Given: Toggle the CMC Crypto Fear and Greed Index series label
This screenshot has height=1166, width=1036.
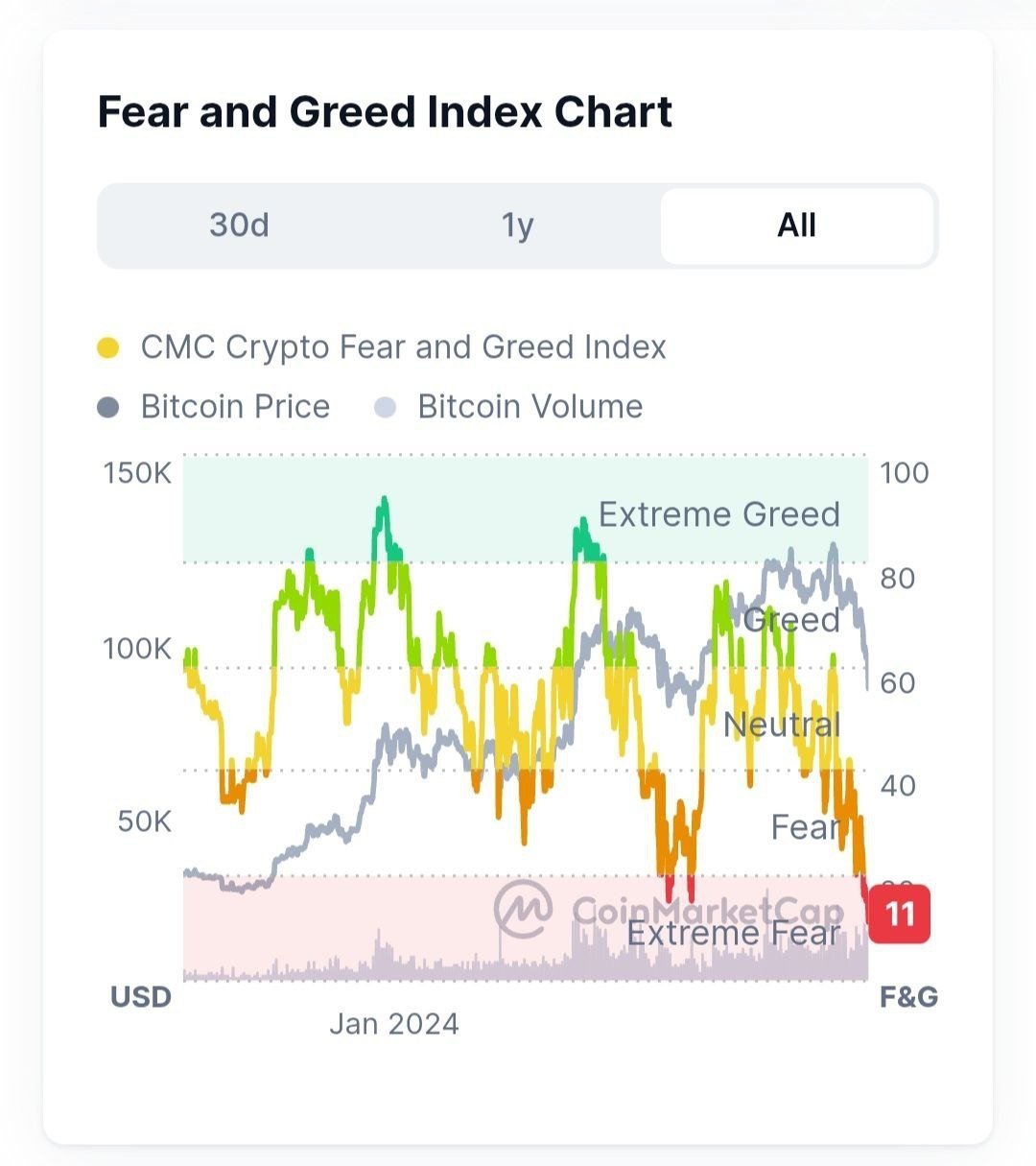Looking at the screenshot, I should pos(403,347).
